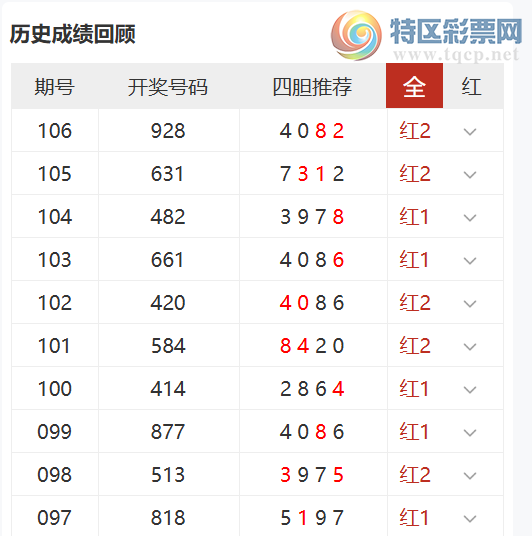
Task: Expand row 104 chevron
Action: tap(470, 218)
